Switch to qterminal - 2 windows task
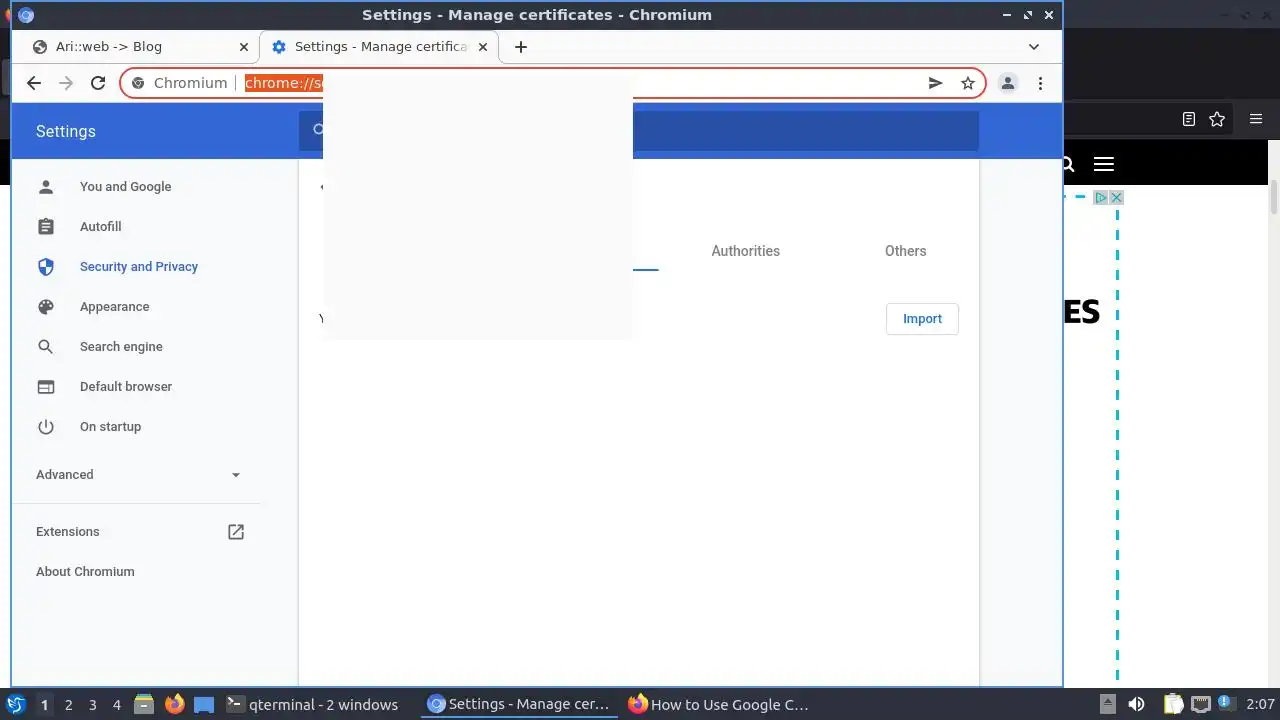Screen dimensions: 1280x720 [x=312, y=705]
